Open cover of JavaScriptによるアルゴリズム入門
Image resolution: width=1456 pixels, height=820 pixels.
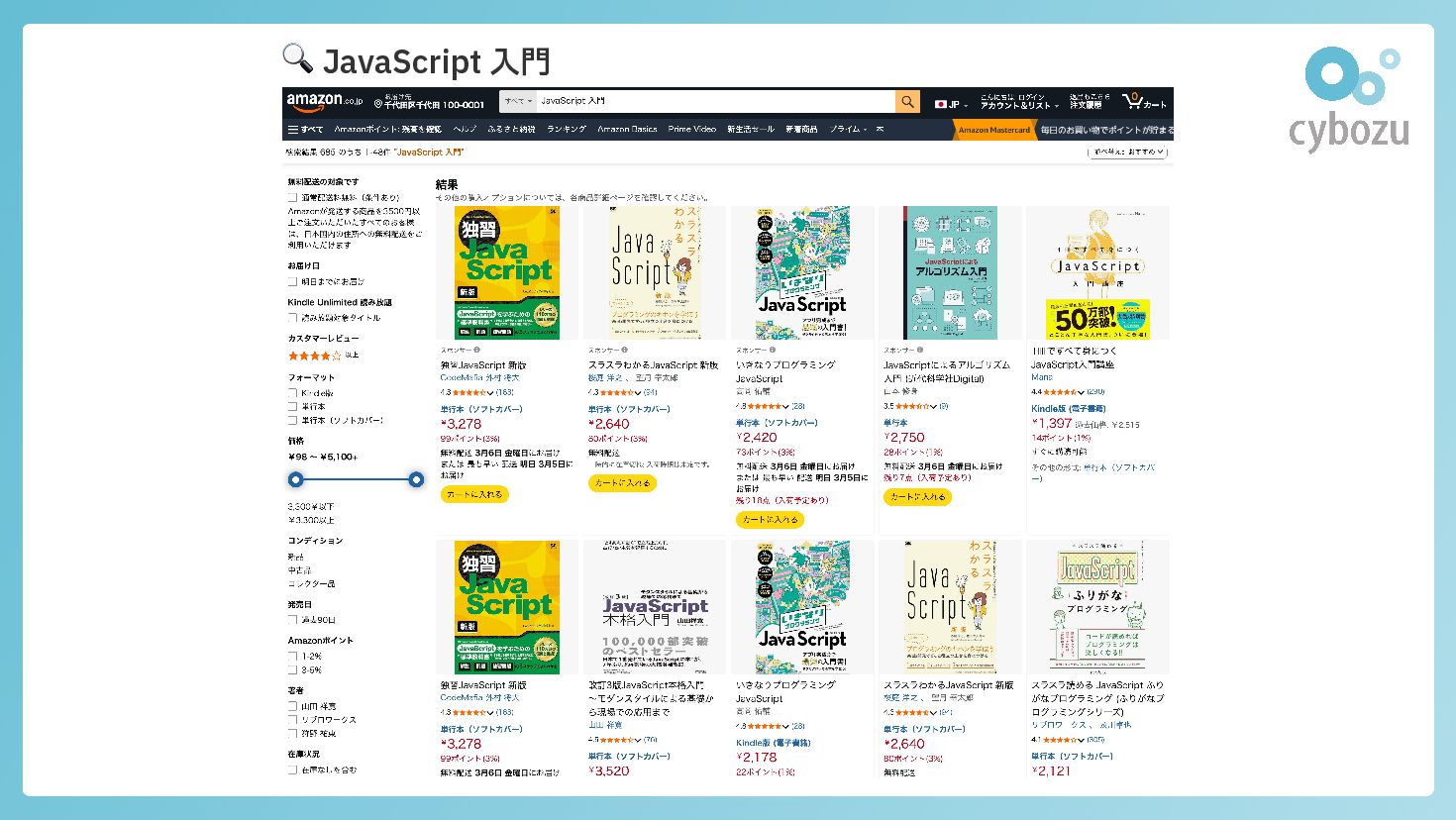click(951, 272)
